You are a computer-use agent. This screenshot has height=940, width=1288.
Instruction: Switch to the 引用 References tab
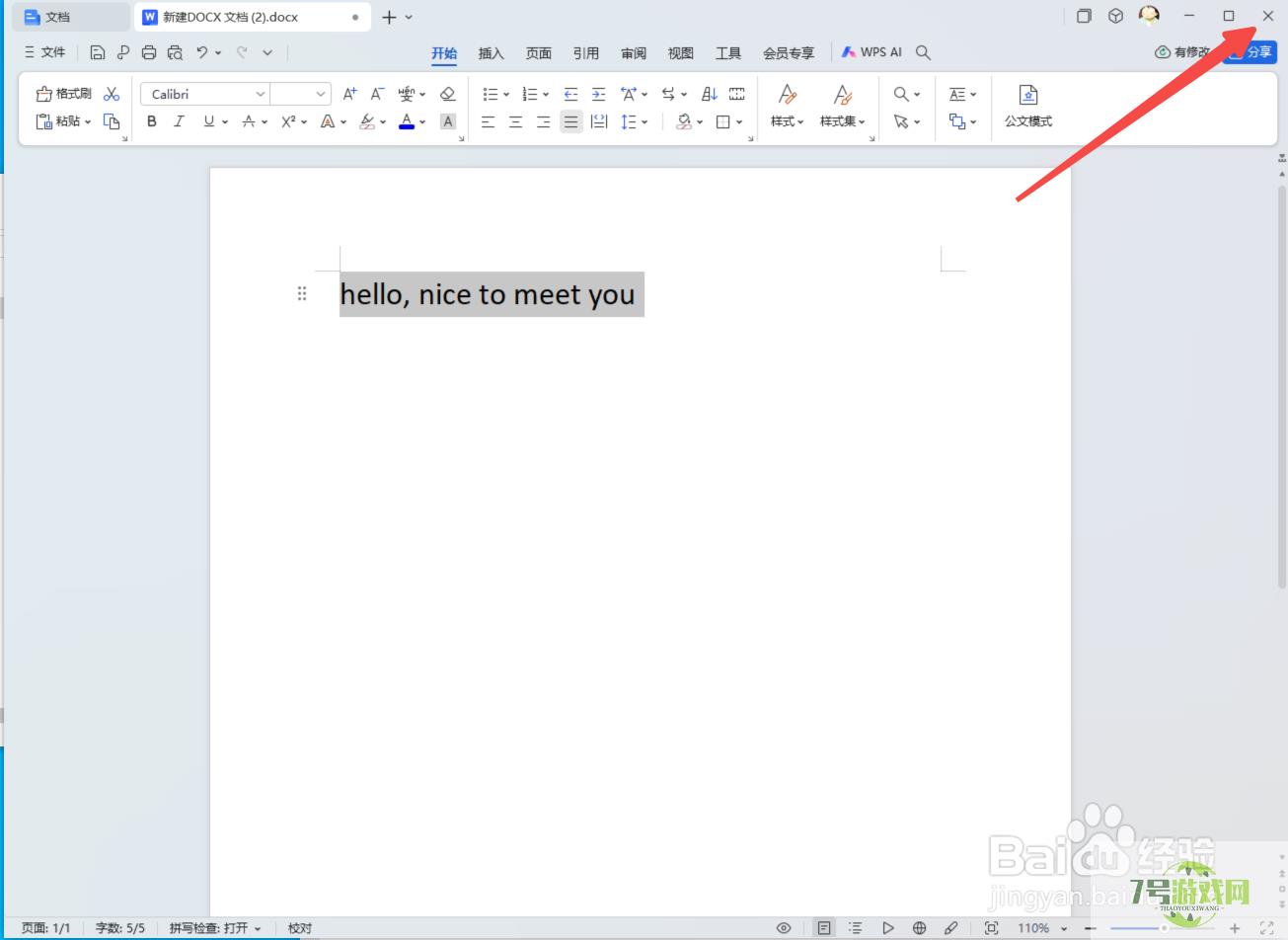(x=586, y=53)
